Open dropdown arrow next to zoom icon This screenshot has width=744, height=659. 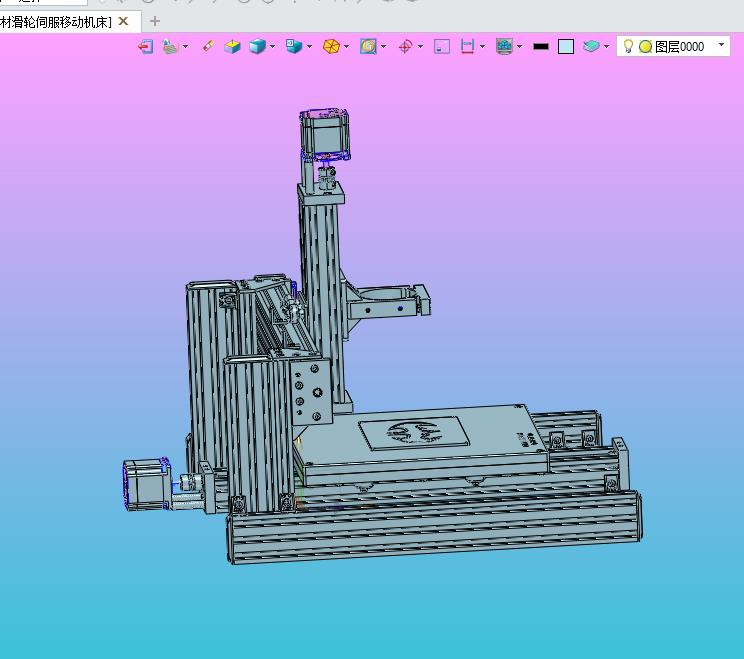click(383, 46)
